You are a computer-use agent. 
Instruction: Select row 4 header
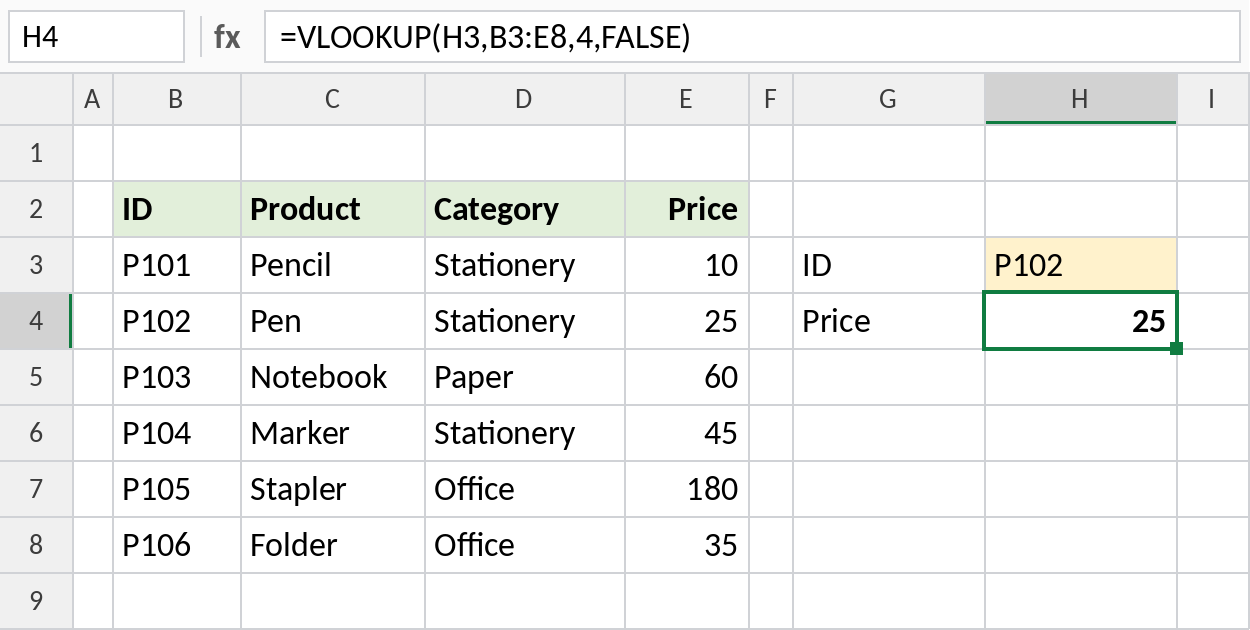37,321
